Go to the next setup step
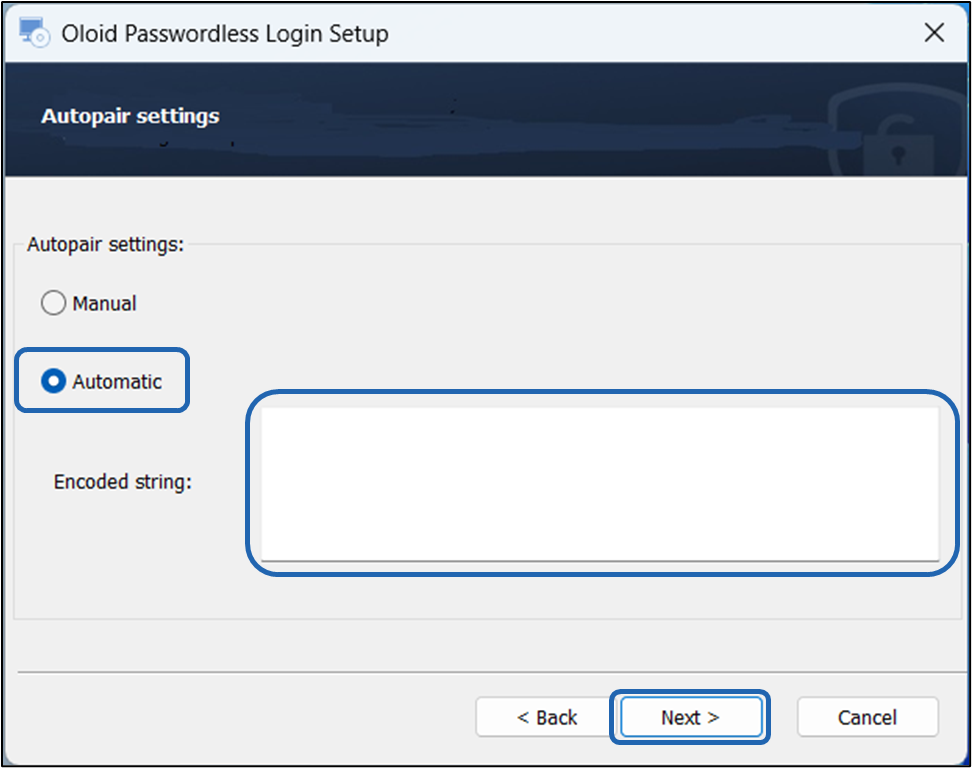 (x=691, y=717)
